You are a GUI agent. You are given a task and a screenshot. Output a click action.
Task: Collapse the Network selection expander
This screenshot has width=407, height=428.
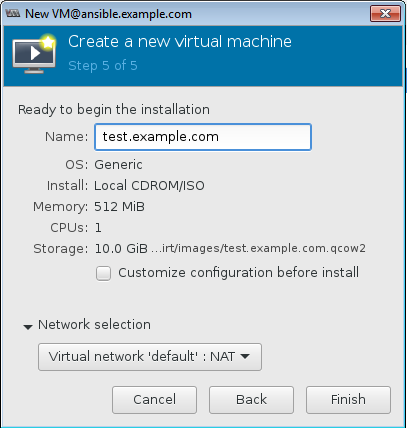(28, 327)
